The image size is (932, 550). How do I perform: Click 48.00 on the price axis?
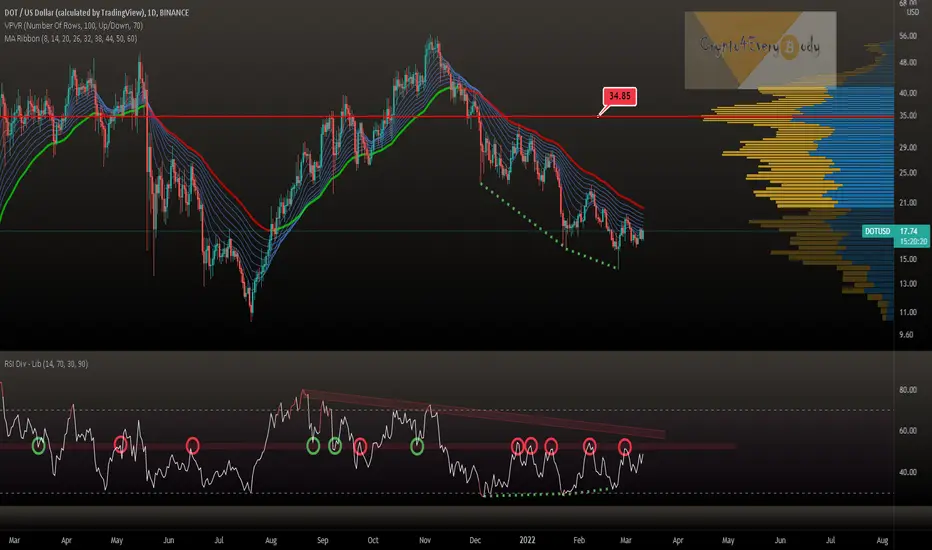pos(908,62)
